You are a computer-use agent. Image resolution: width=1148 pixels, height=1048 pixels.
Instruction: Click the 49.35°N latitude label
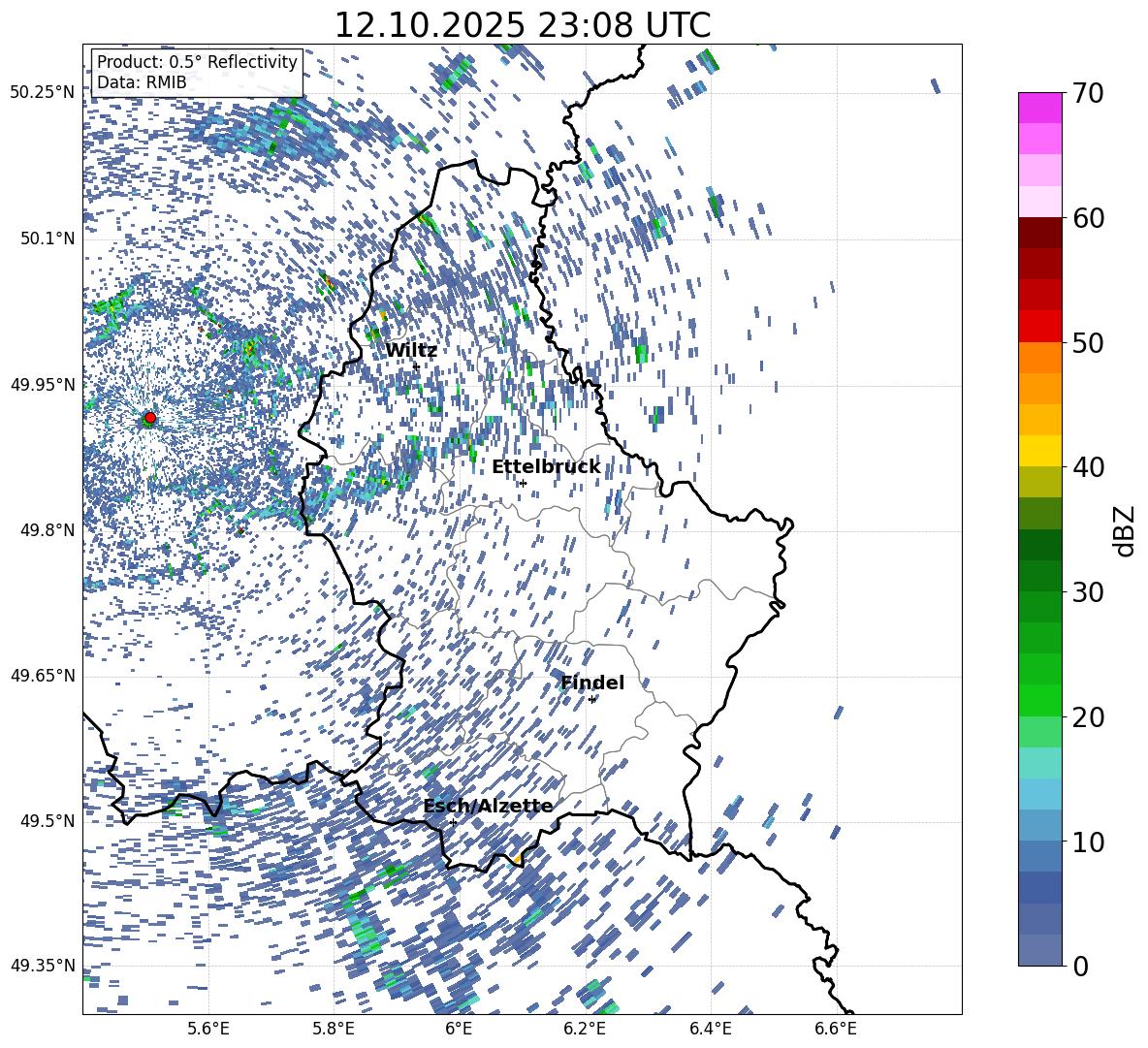pos(43,966)
